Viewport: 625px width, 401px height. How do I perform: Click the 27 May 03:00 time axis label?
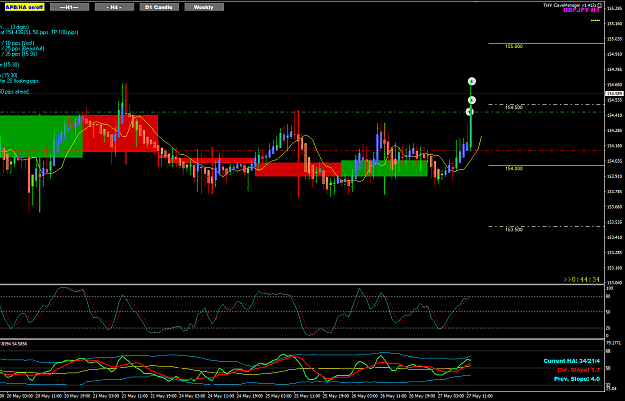[450, 396]
